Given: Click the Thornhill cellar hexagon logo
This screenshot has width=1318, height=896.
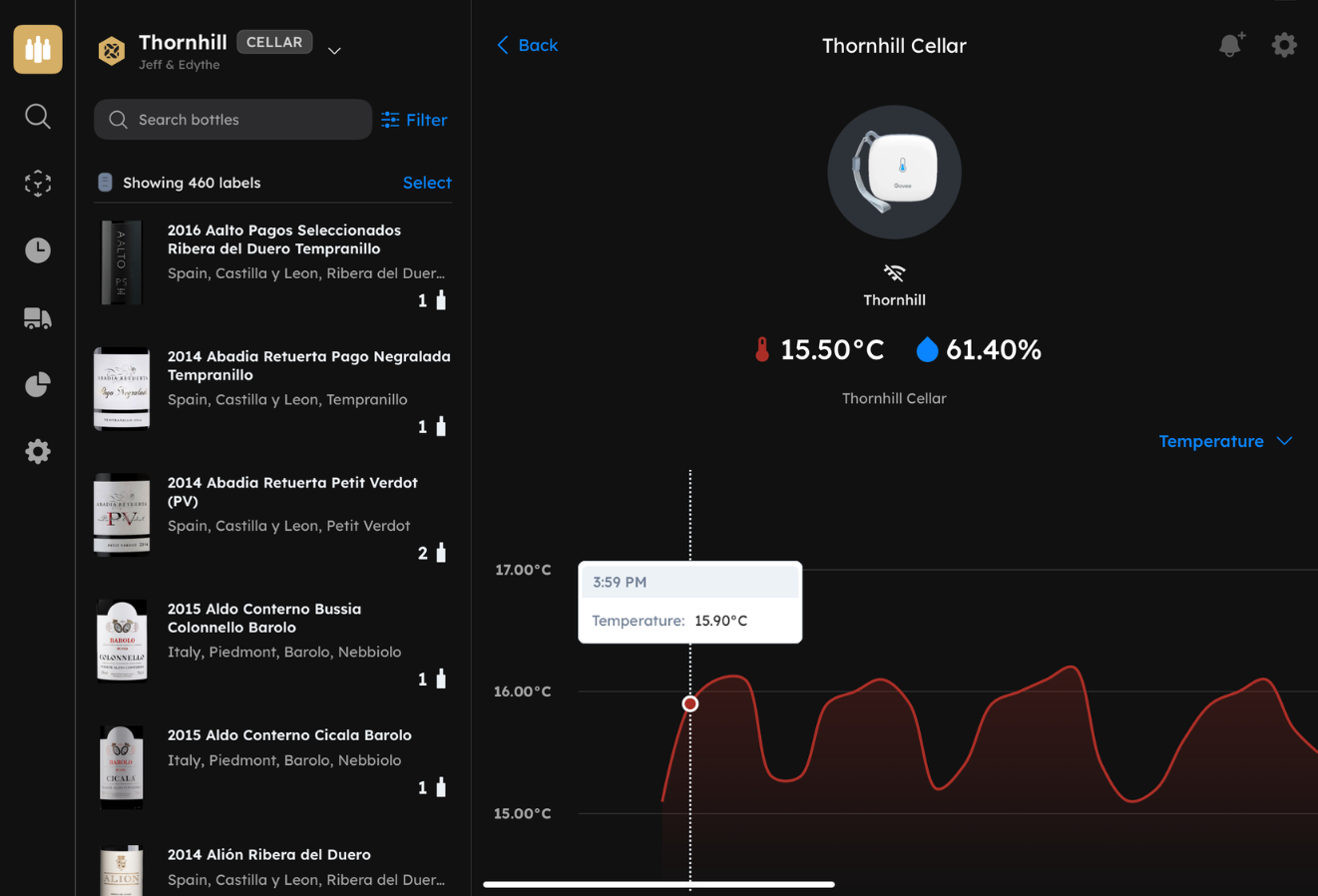Looking at the screenshot, I should [x=112, y=50].
